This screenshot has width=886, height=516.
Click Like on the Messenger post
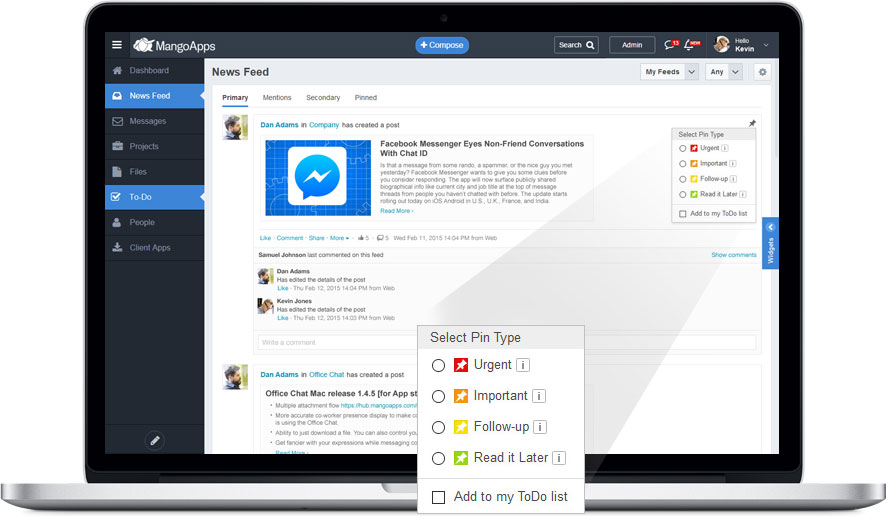(265, 238)
